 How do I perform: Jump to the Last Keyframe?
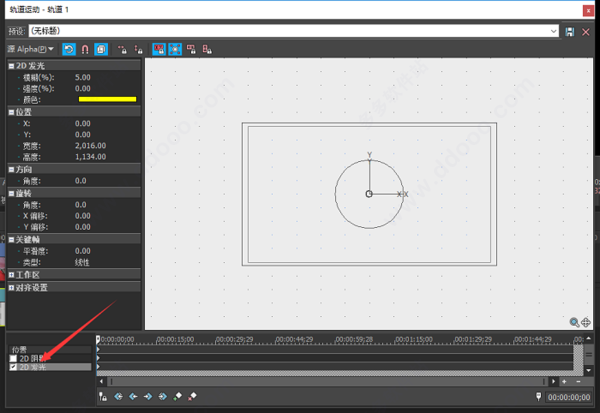[163, 397]
